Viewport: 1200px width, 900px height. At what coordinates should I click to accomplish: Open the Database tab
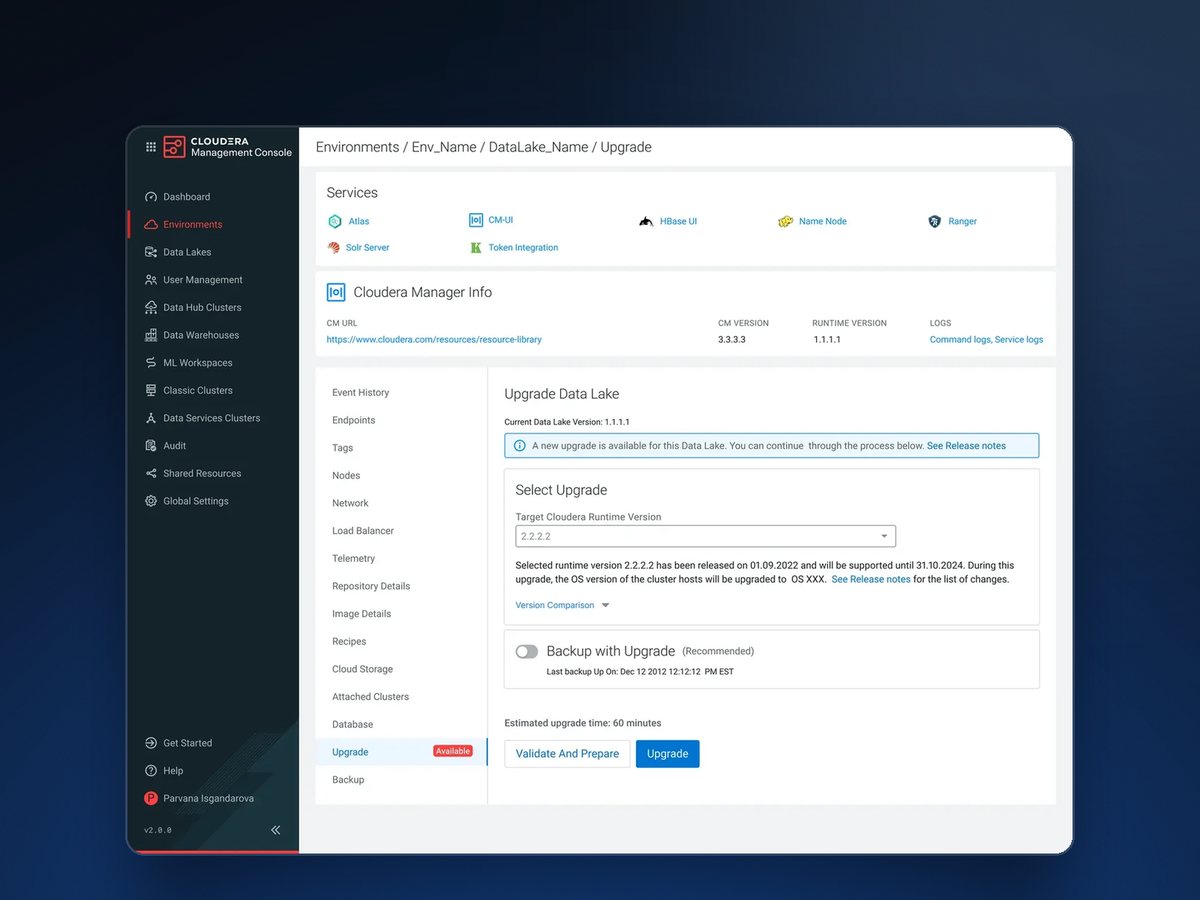(353, 725)
